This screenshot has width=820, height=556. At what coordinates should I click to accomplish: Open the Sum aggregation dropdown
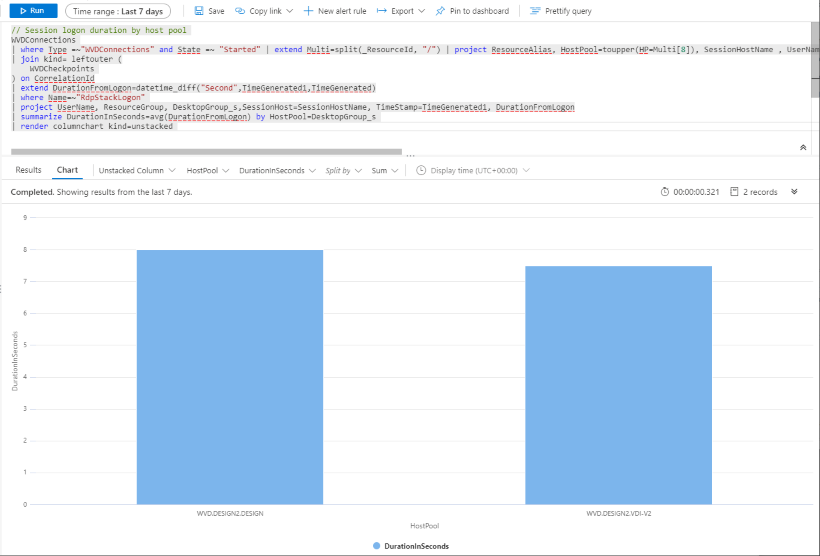384,171
